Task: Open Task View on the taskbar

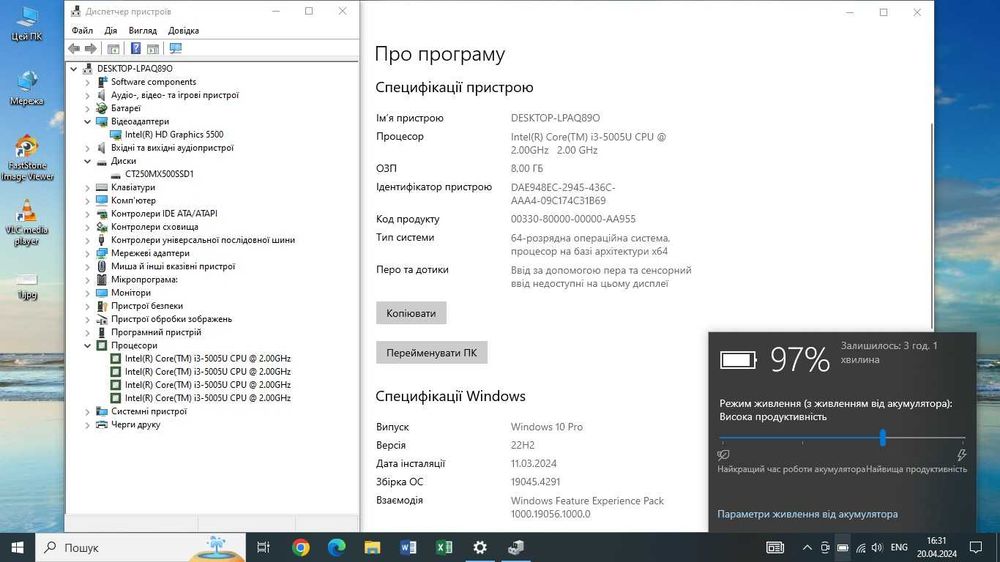Action: (263, 547)
